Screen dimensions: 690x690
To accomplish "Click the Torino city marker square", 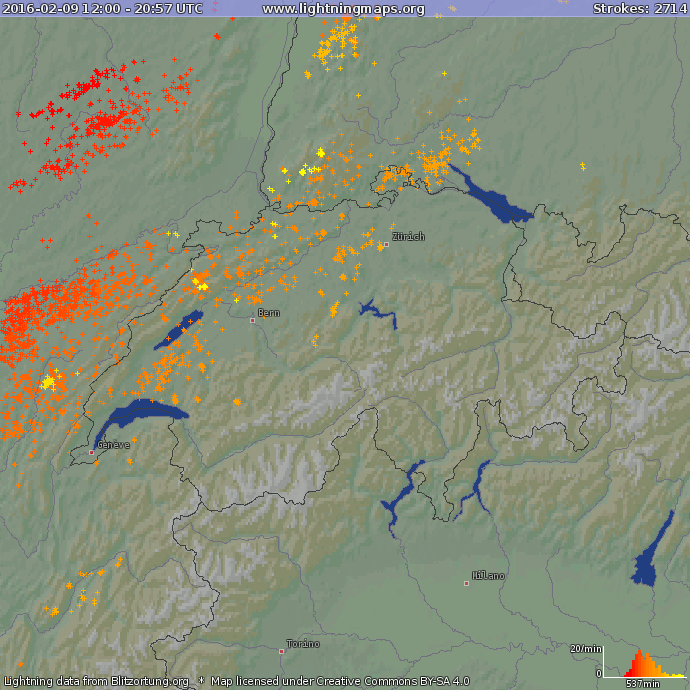I will 282,651.
